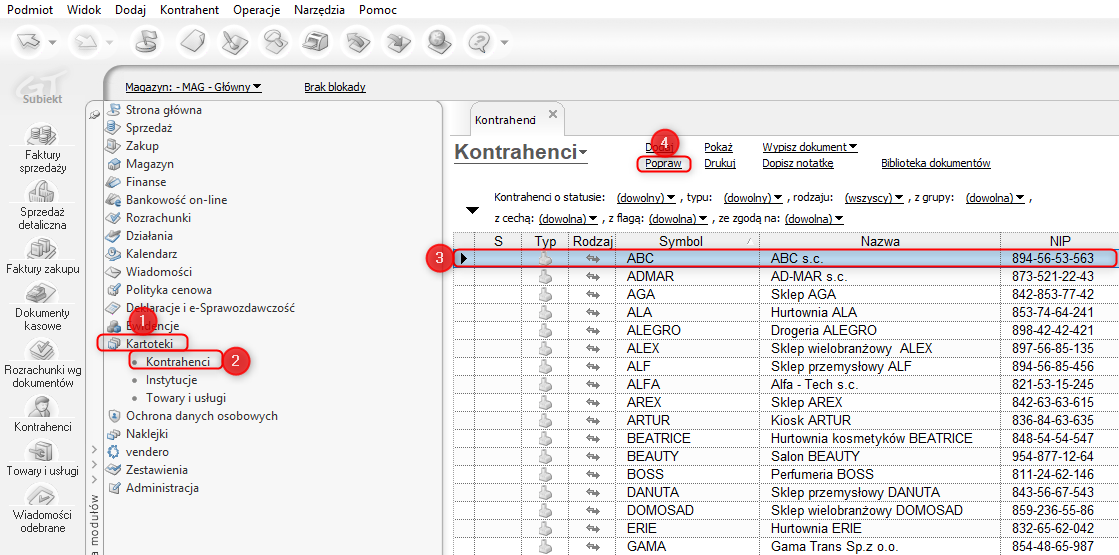Switch to the Kontrahenci tab
This screenshot has width=1119, height=555.
click(505, 119)
